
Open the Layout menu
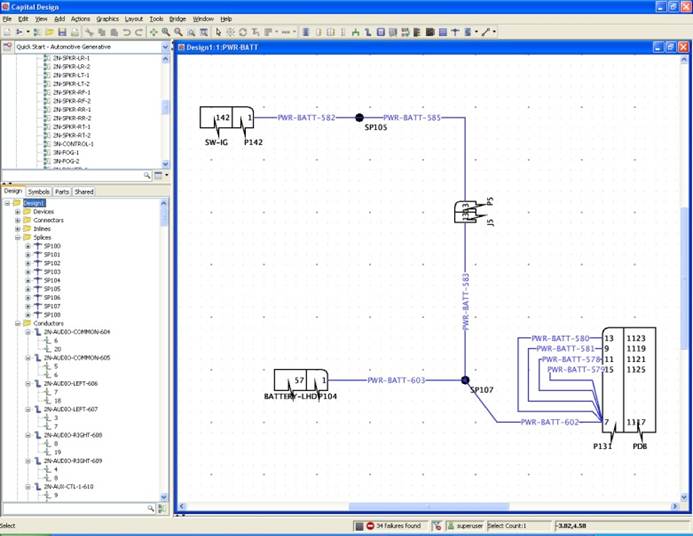[x=133, y=19]
